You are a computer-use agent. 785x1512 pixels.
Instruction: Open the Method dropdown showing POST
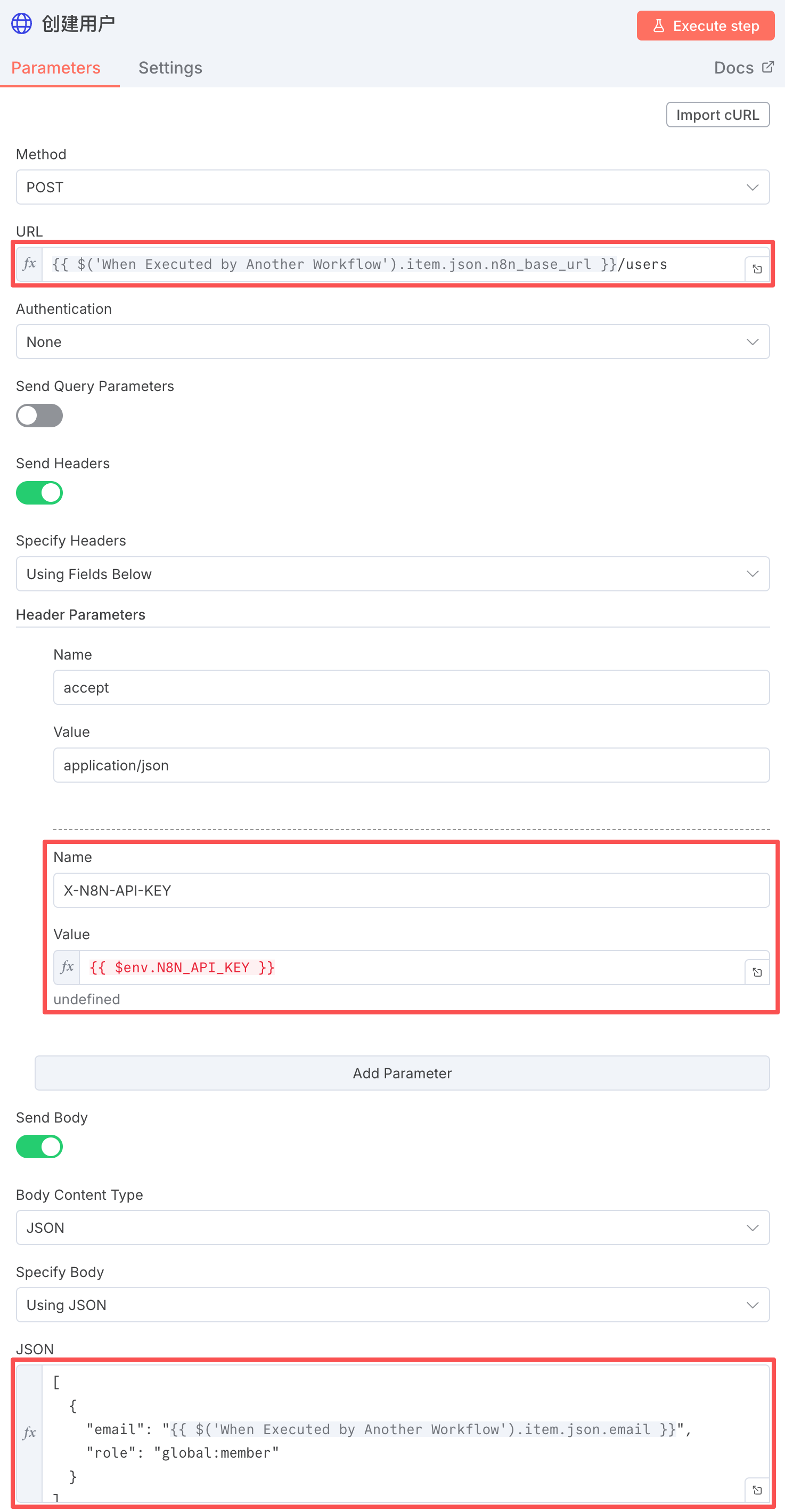[x=392, y=187]
